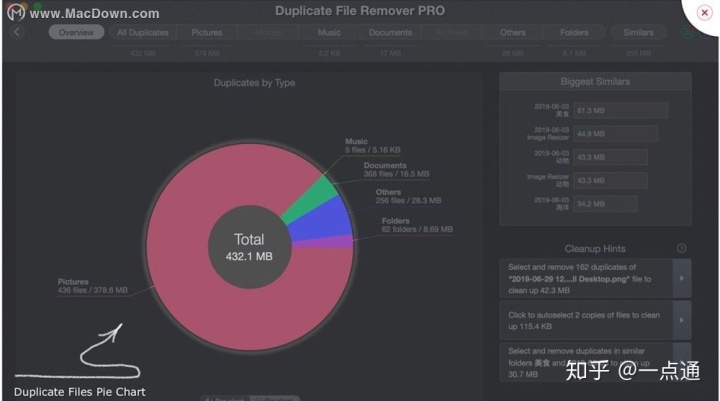
Task: Click '255 MB' size under Similars tab
Action: (x=638, y=53)
